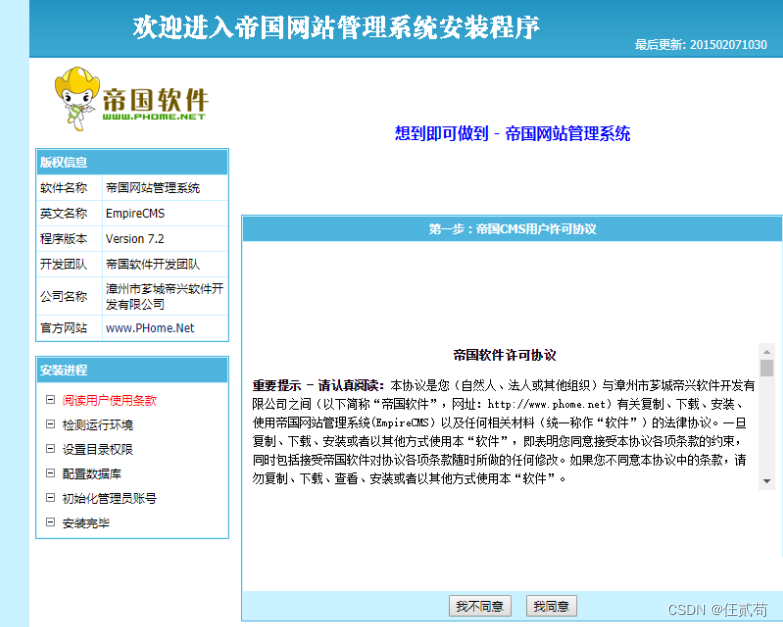
Task: Open the www.PHome.Net official website link
Action: click(150, 328)
